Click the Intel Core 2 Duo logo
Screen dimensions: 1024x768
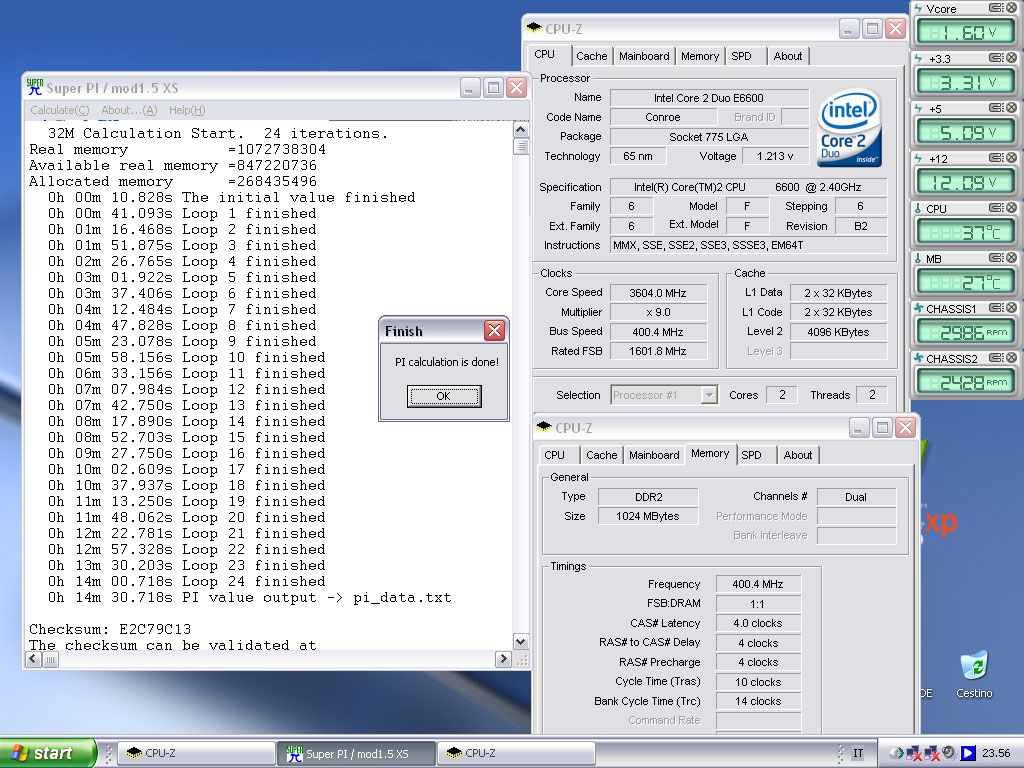click(850, 128)
